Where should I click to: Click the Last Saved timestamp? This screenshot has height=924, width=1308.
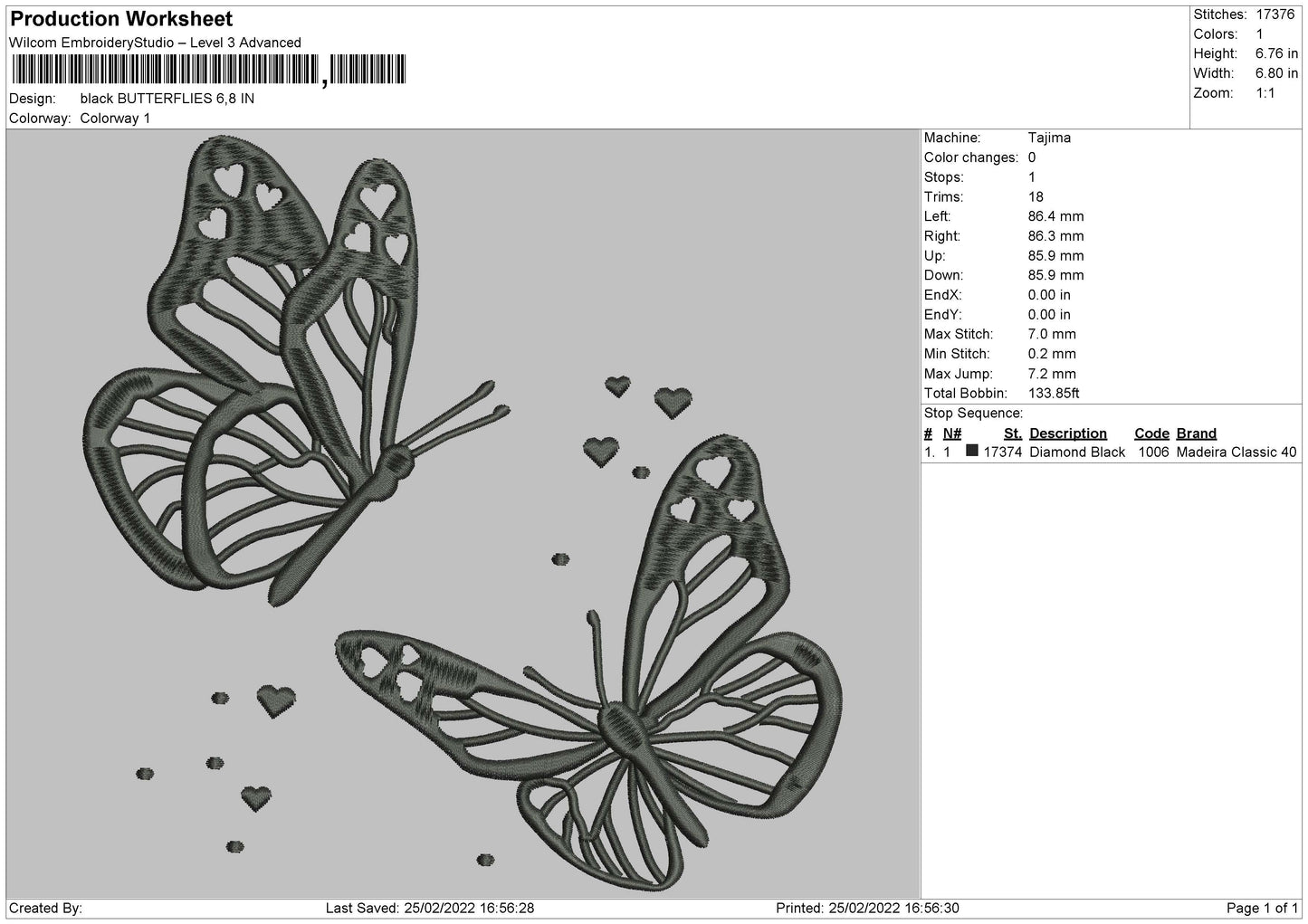pos(430,909)
